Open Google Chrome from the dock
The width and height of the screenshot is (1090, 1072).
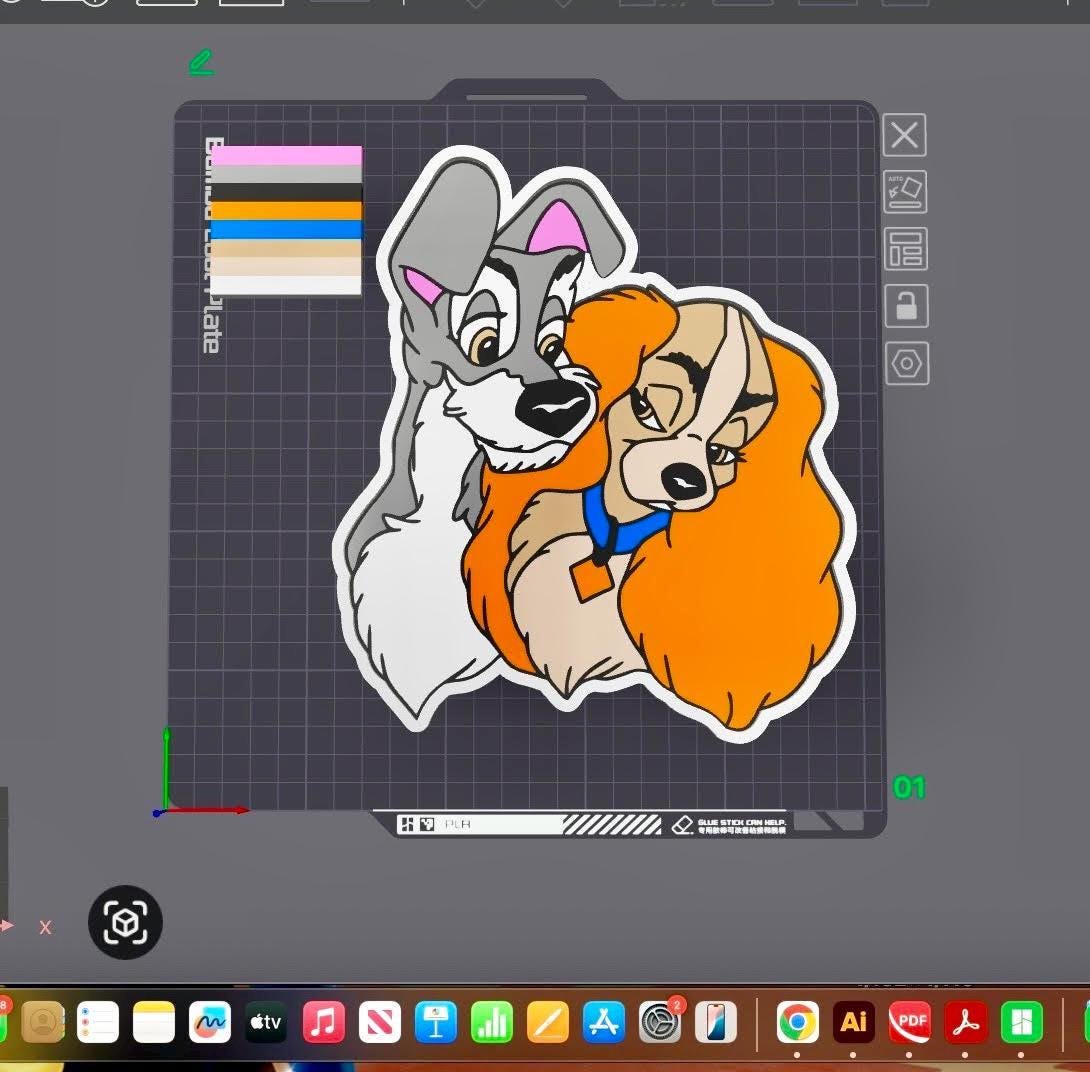797,1022
